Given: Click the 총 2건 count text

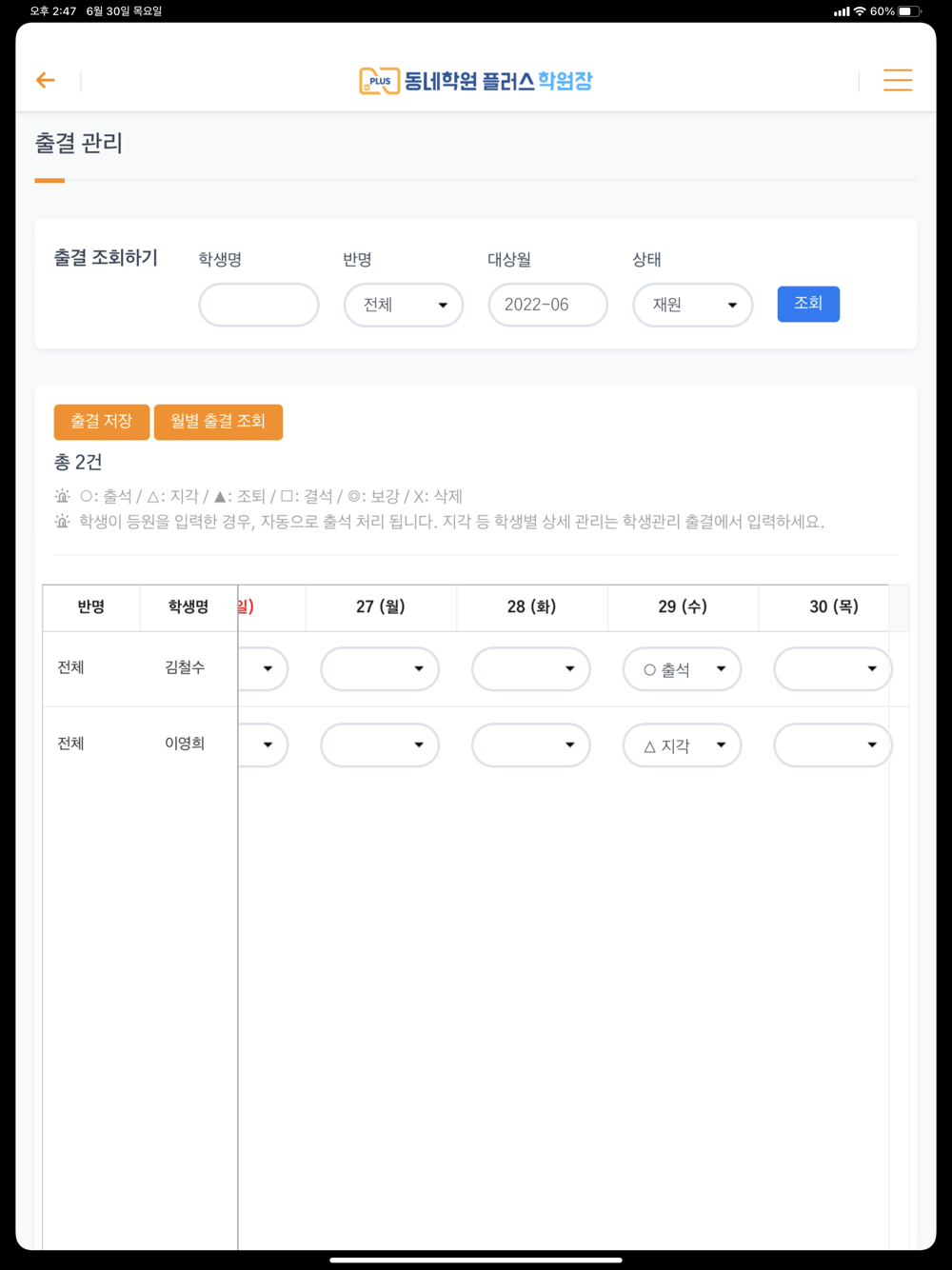Looking at the screenshot, I should 78,463.
